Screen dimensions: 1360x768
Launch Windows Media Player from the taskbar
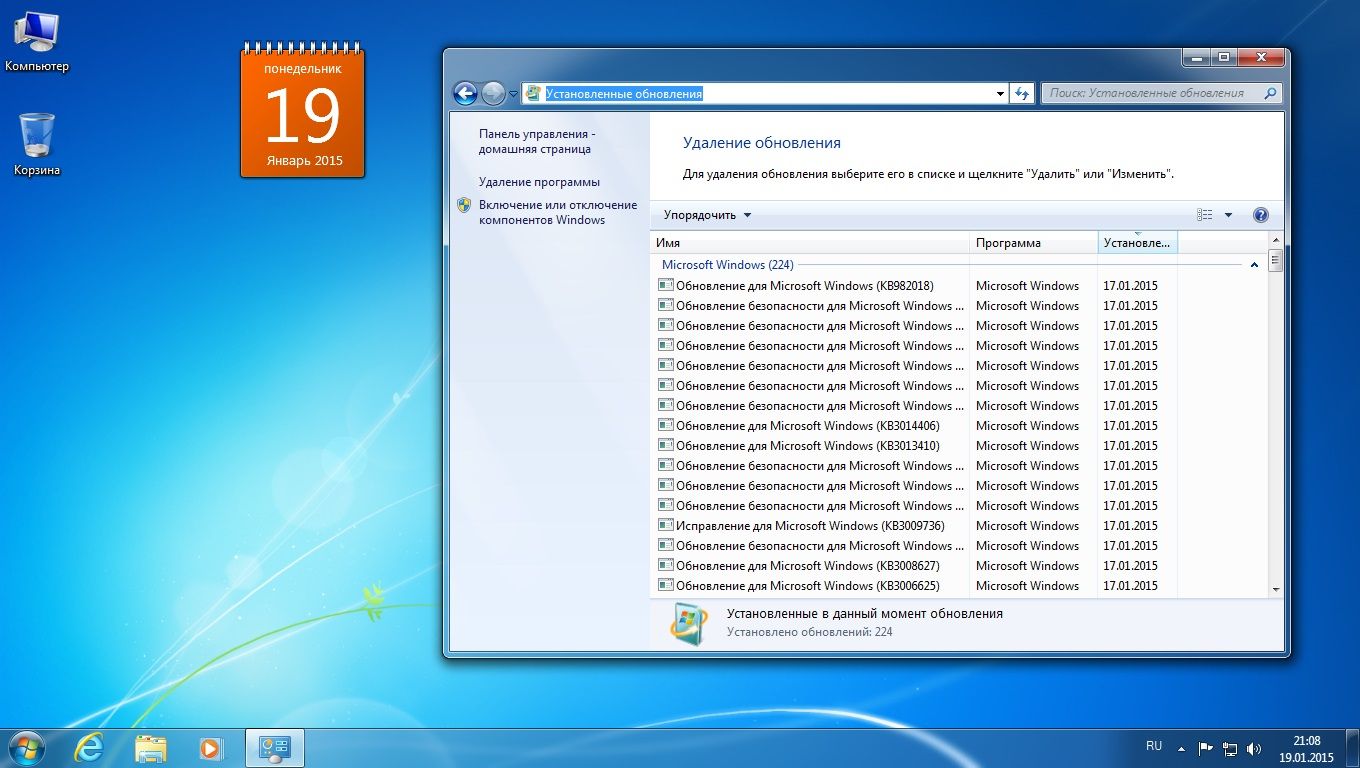211,748
